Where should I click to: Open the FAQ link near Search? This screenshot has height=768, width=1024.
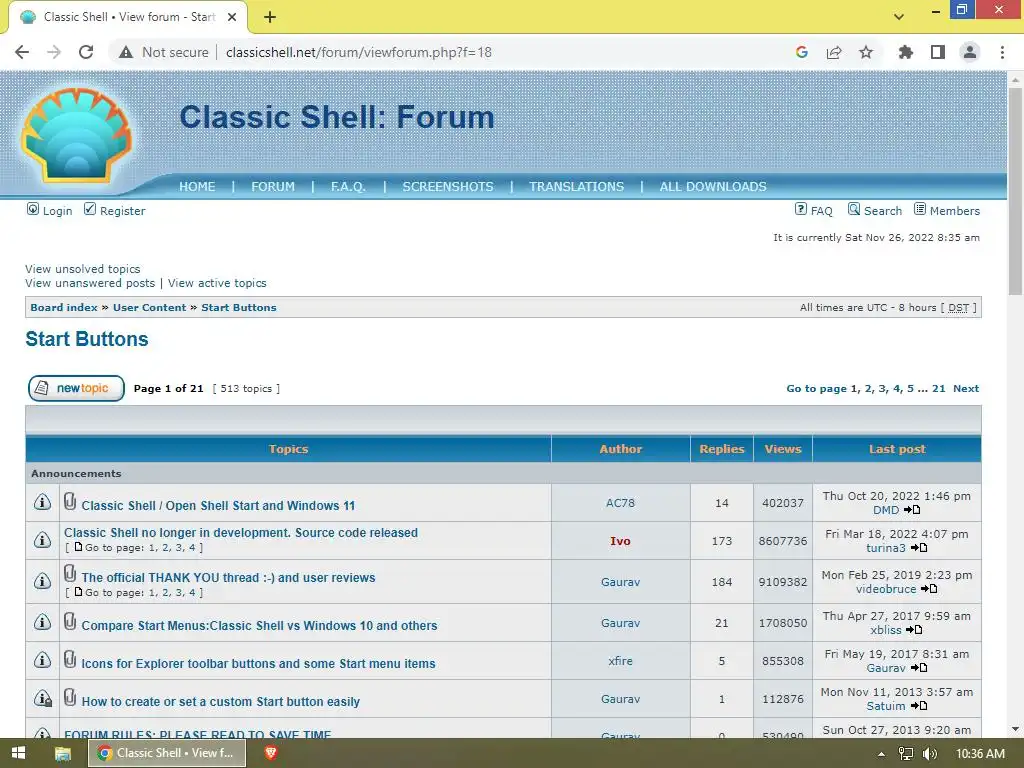[814, 210]
